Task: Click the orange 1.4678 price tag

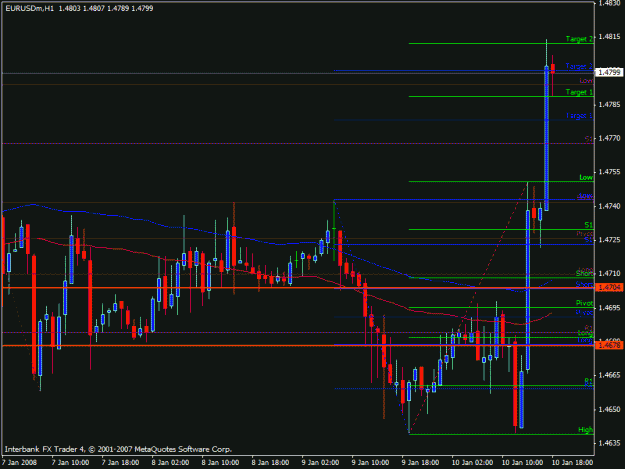Action: point(609,345)
